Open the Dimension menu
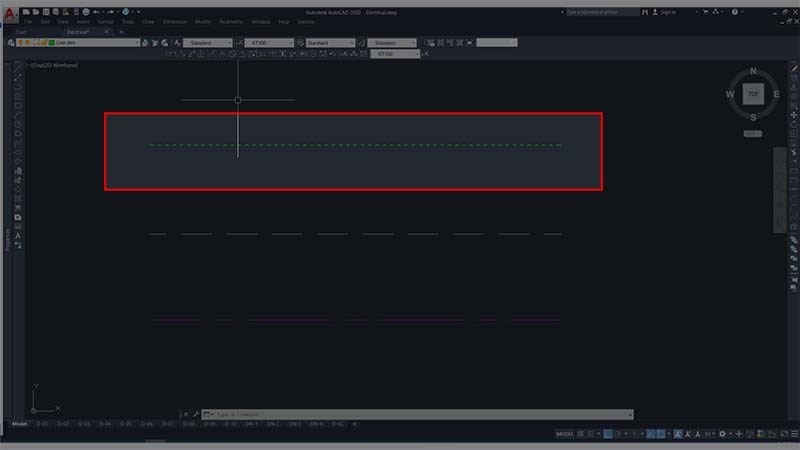The height and width of the screenshot is (450, 800). [x=175, y=22]
